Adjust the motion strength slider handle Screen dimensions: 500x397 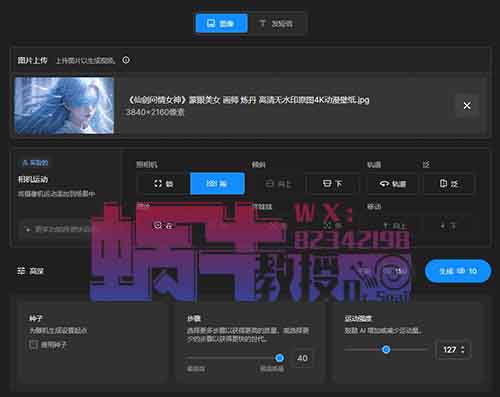point(386,349)
